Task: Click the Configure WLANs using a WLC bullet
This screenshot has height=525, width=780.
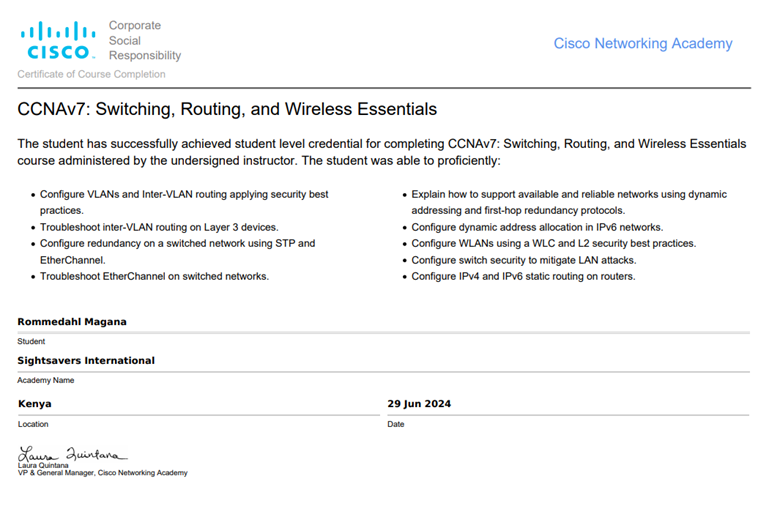Action: coord(553,243)
